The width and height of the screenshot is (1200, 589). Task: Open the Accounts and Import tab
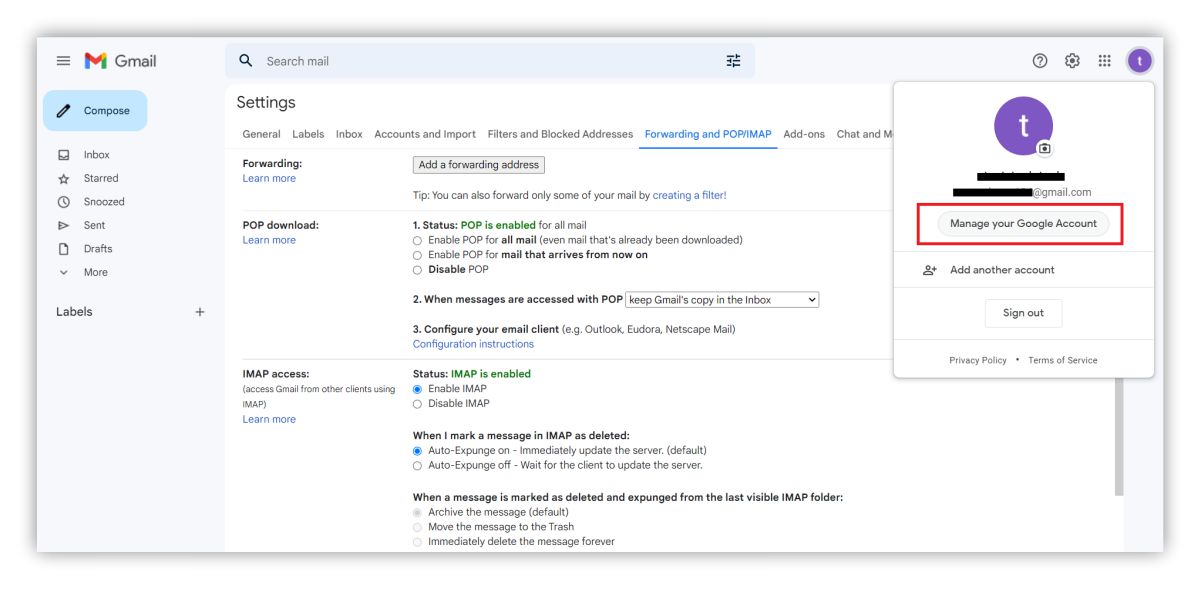(425, 134)
